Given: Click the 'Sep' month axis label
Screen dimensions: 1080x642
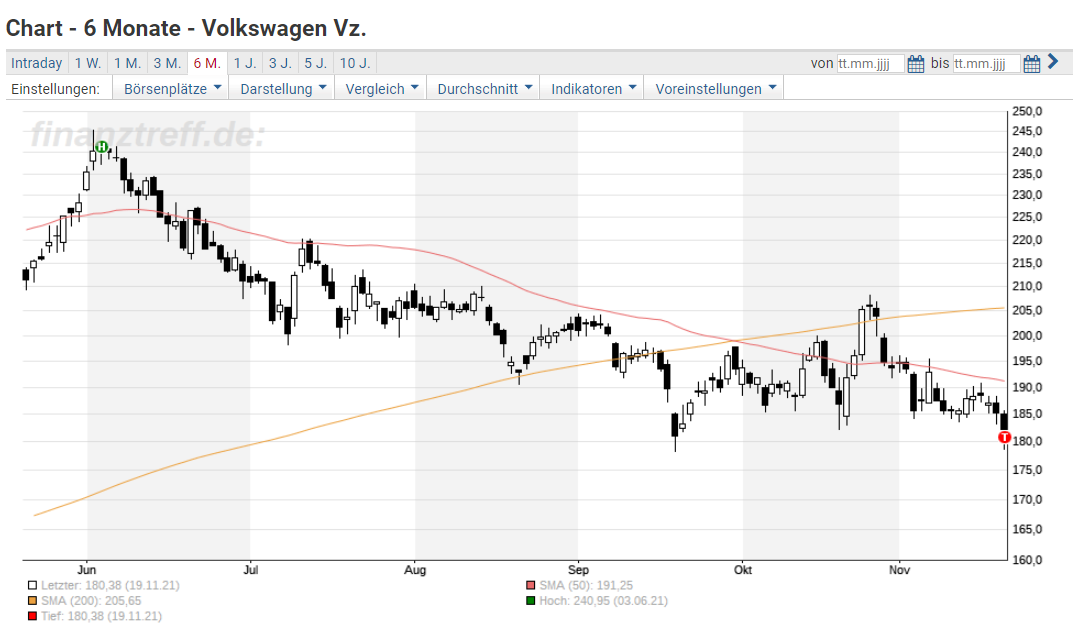Looking at the screenshot, I should click(579, 570).
